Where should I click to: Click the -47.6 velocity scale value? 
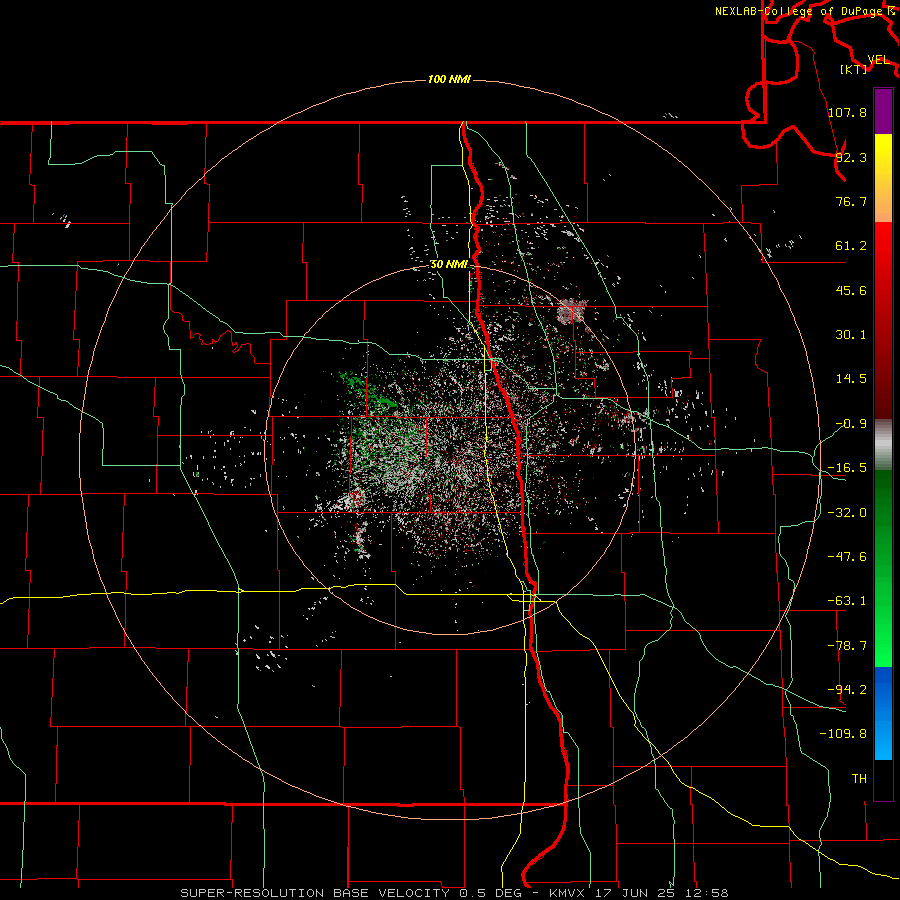[847, 557]
